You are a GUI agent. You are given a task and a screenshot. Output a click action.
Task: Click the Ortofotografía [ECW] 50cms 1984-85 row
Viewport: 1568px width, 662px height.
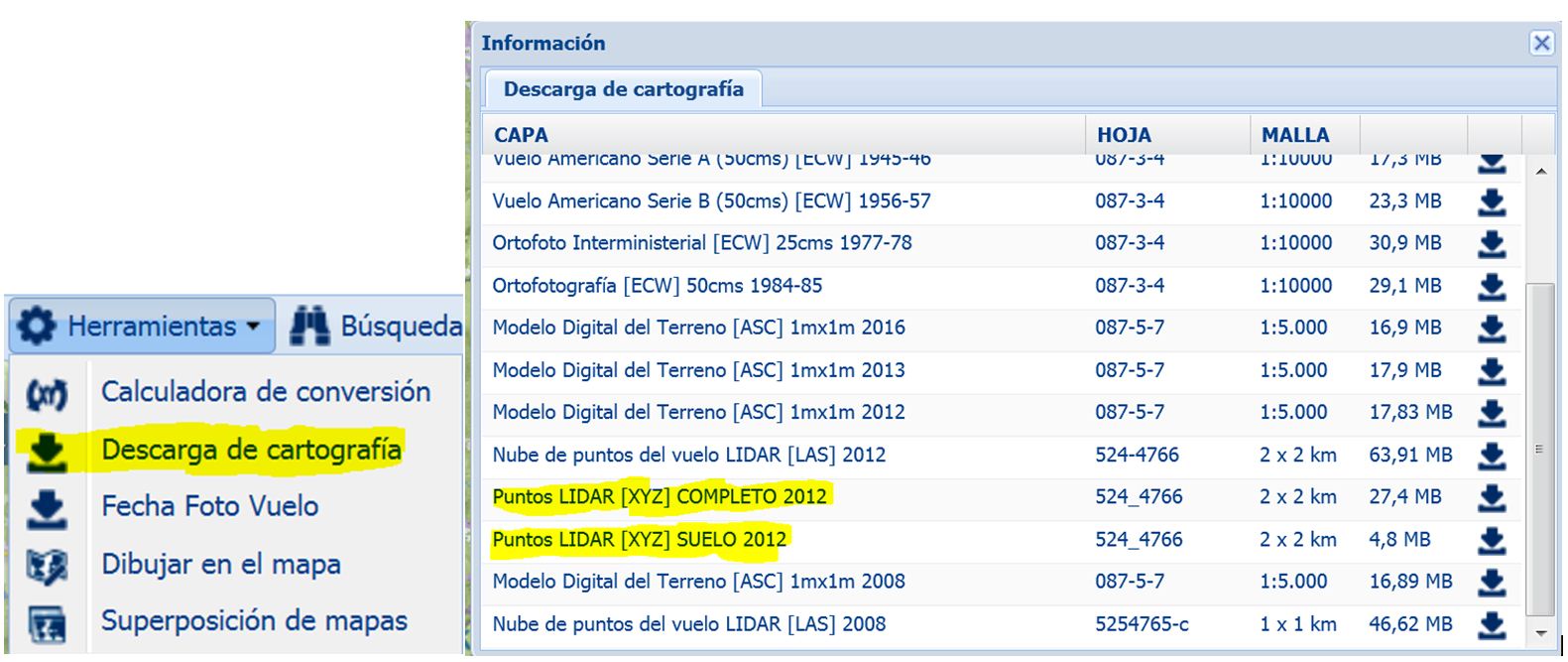(657, 286)
